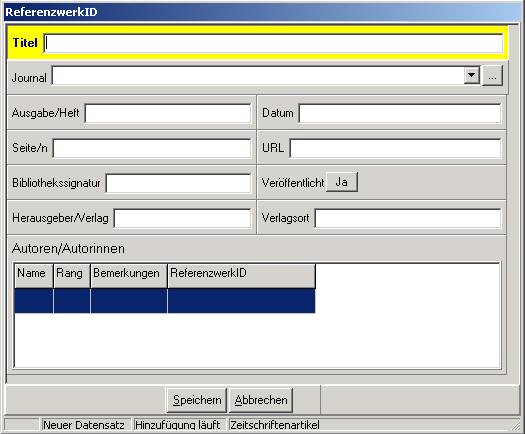This screenshot has width=525, height=434.
Task: Click into the Titel text field
Action: pyautogui.click(x=273, y=43)
